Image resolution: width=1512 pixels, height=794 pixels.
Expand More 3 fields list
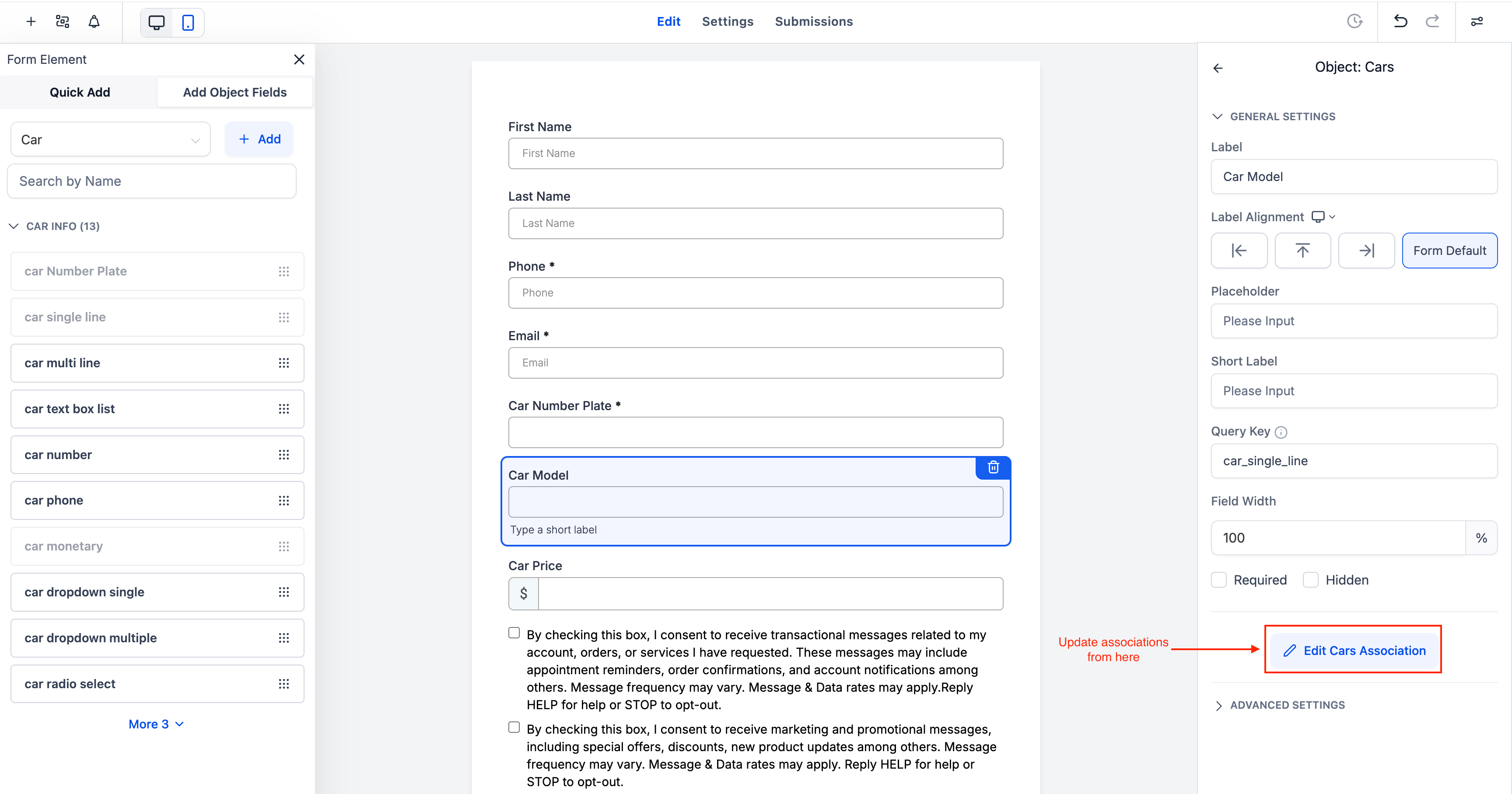click(156, 724)
